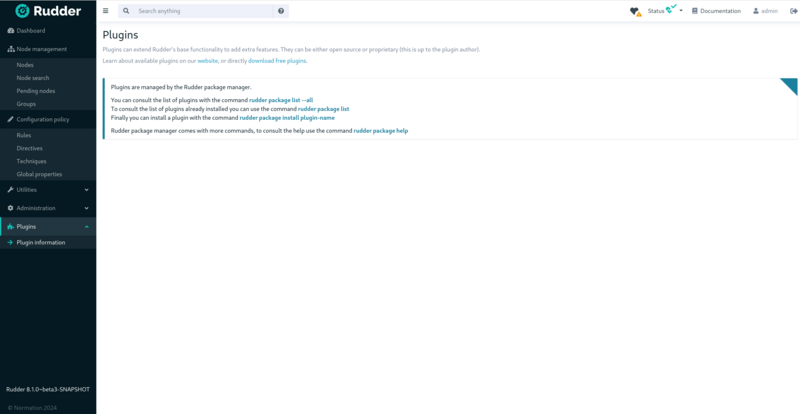The width and height of the screenshot is (800, 414).
Task: Toggle the sidebar hamburger menu
Action: click(106, 11)
